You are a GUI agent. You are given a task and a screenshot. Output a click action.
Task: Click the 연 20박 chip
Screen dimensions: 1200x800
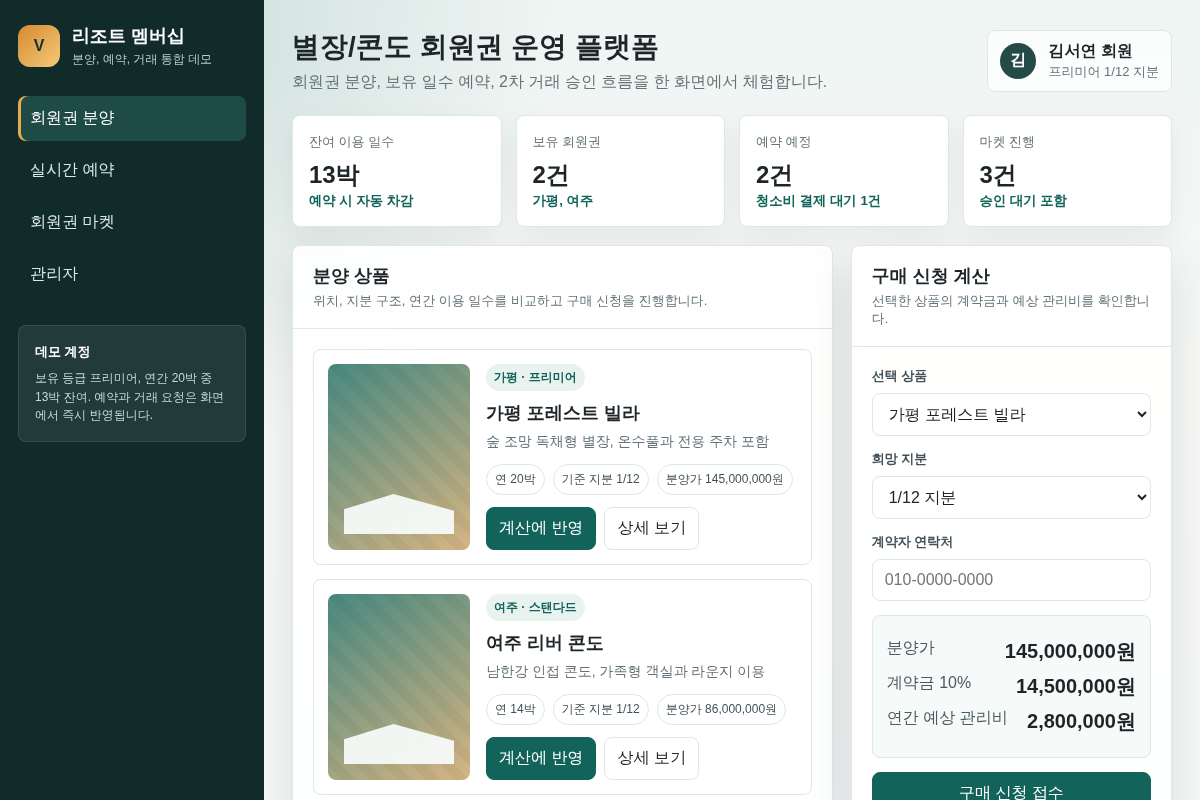[x=515, y=479]
